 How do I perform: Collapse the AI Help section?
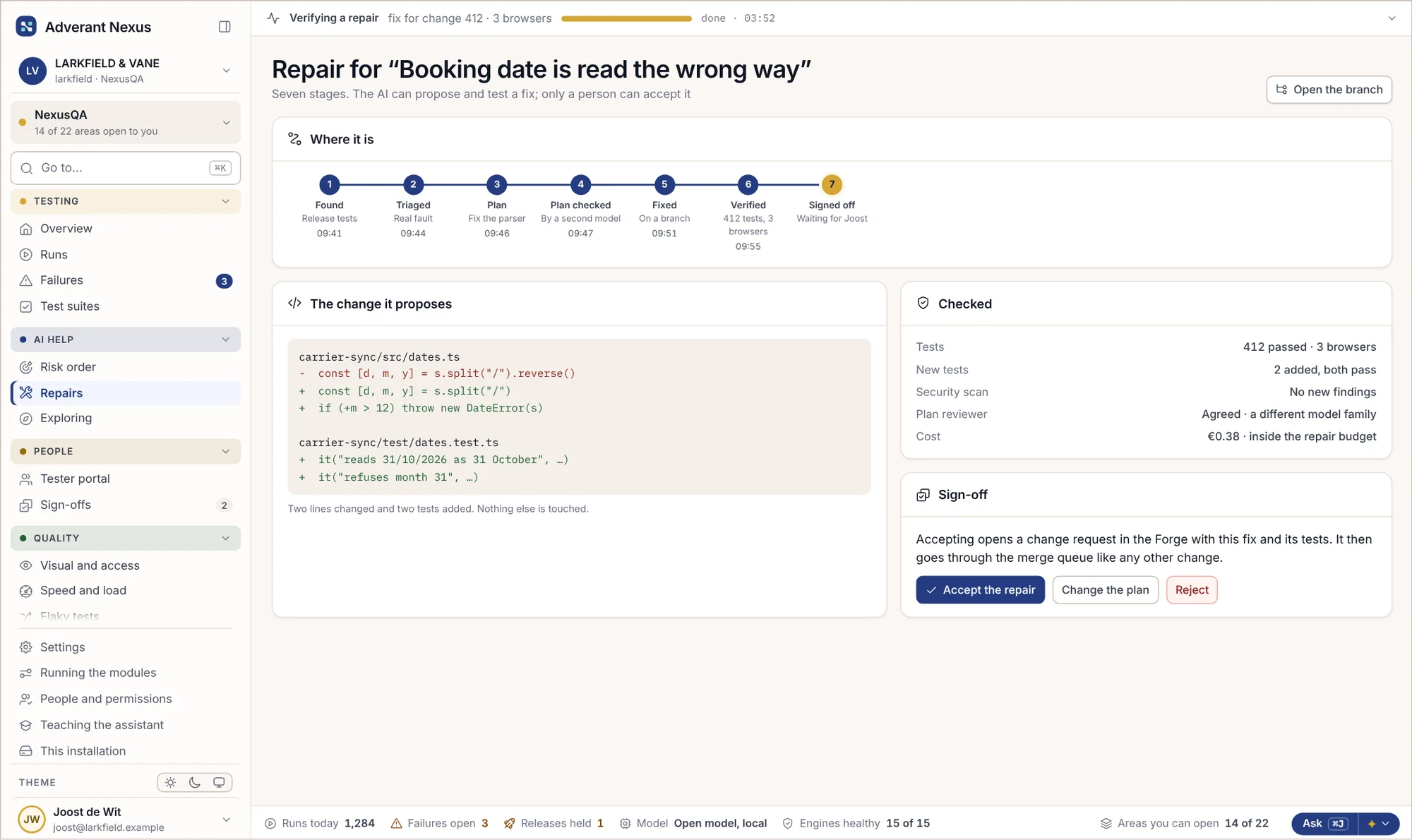pos(126,340)
